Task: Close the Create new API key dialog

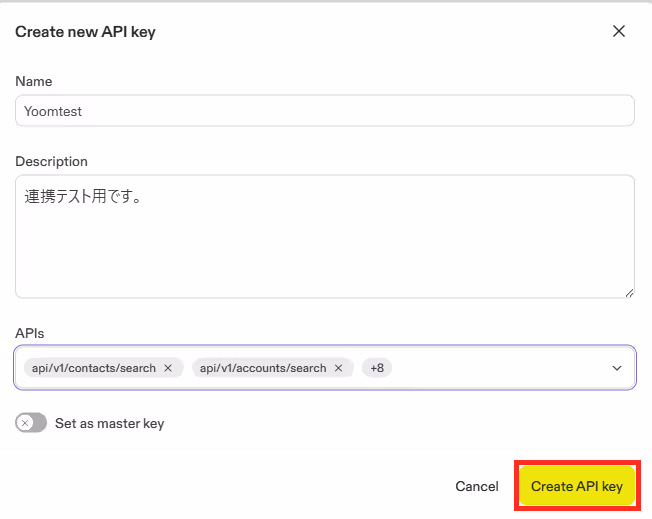Action: pyautogui.click(x=619, y=31)
